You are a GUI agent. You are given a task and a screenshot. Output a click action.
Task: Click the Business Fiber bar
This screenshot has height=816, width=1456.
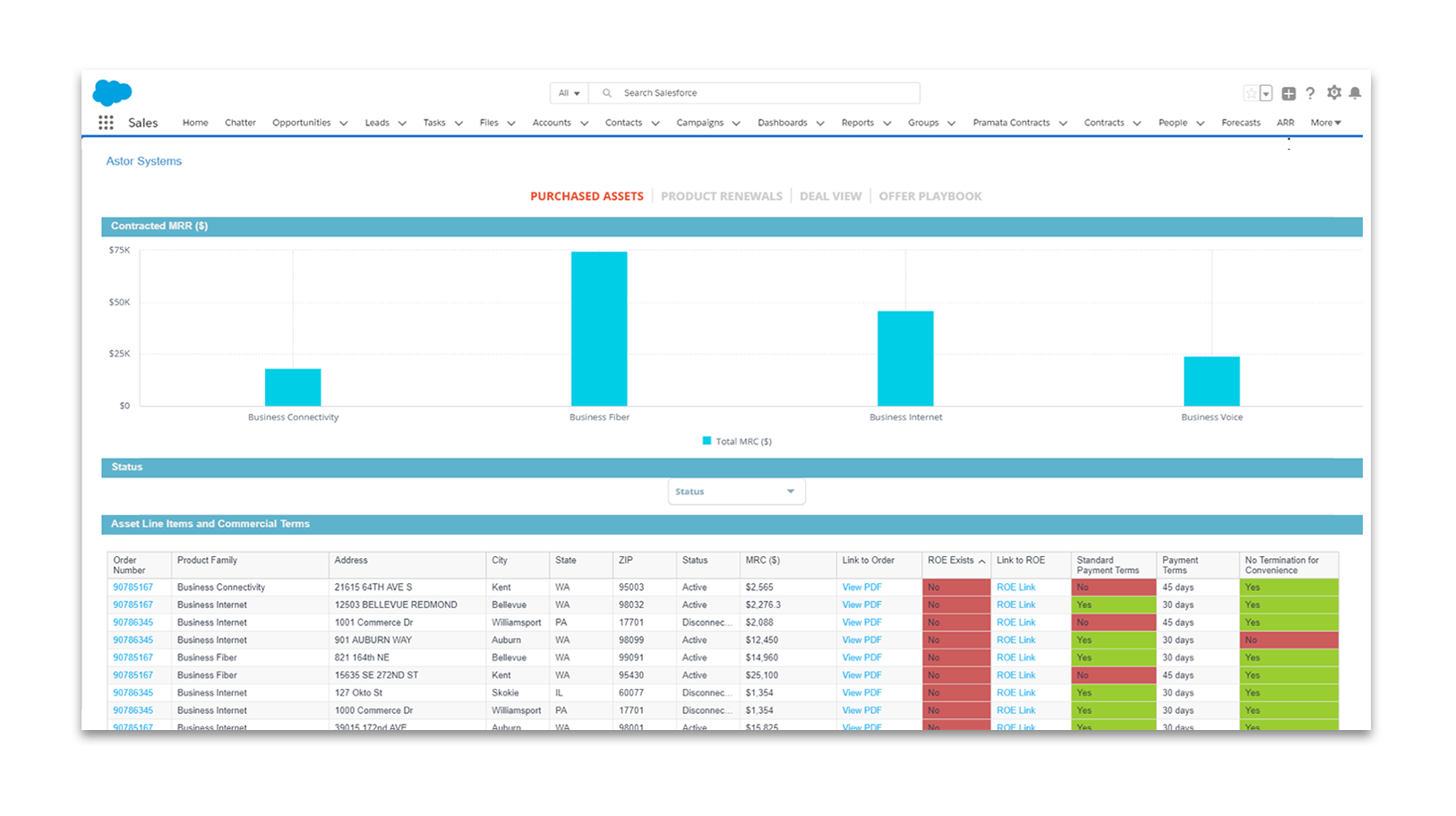click(599, 329)
